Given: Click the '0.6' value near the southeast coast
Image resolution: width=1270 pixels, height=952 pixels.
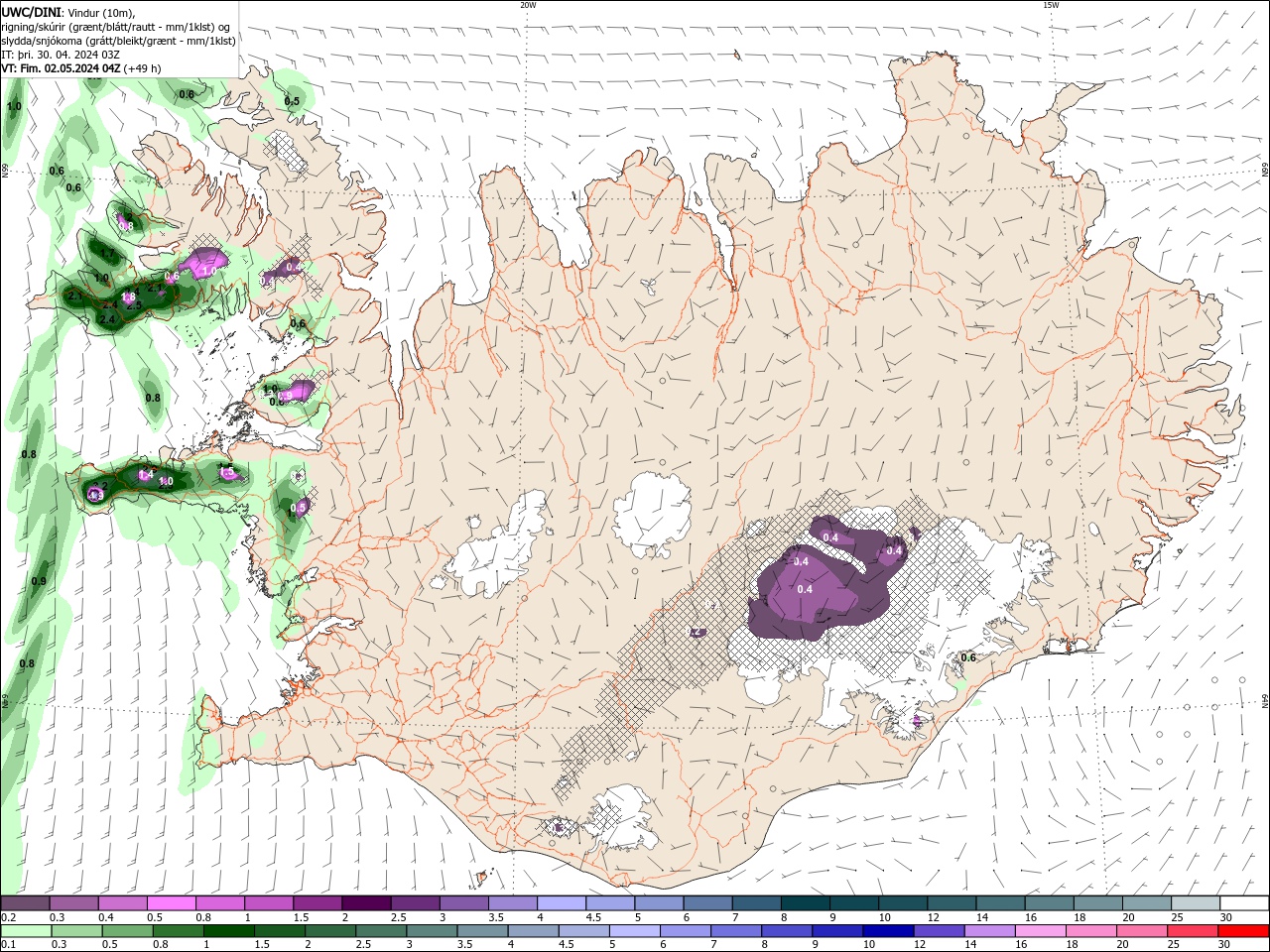Looking at the screenshot, I should tap(968, 657).
